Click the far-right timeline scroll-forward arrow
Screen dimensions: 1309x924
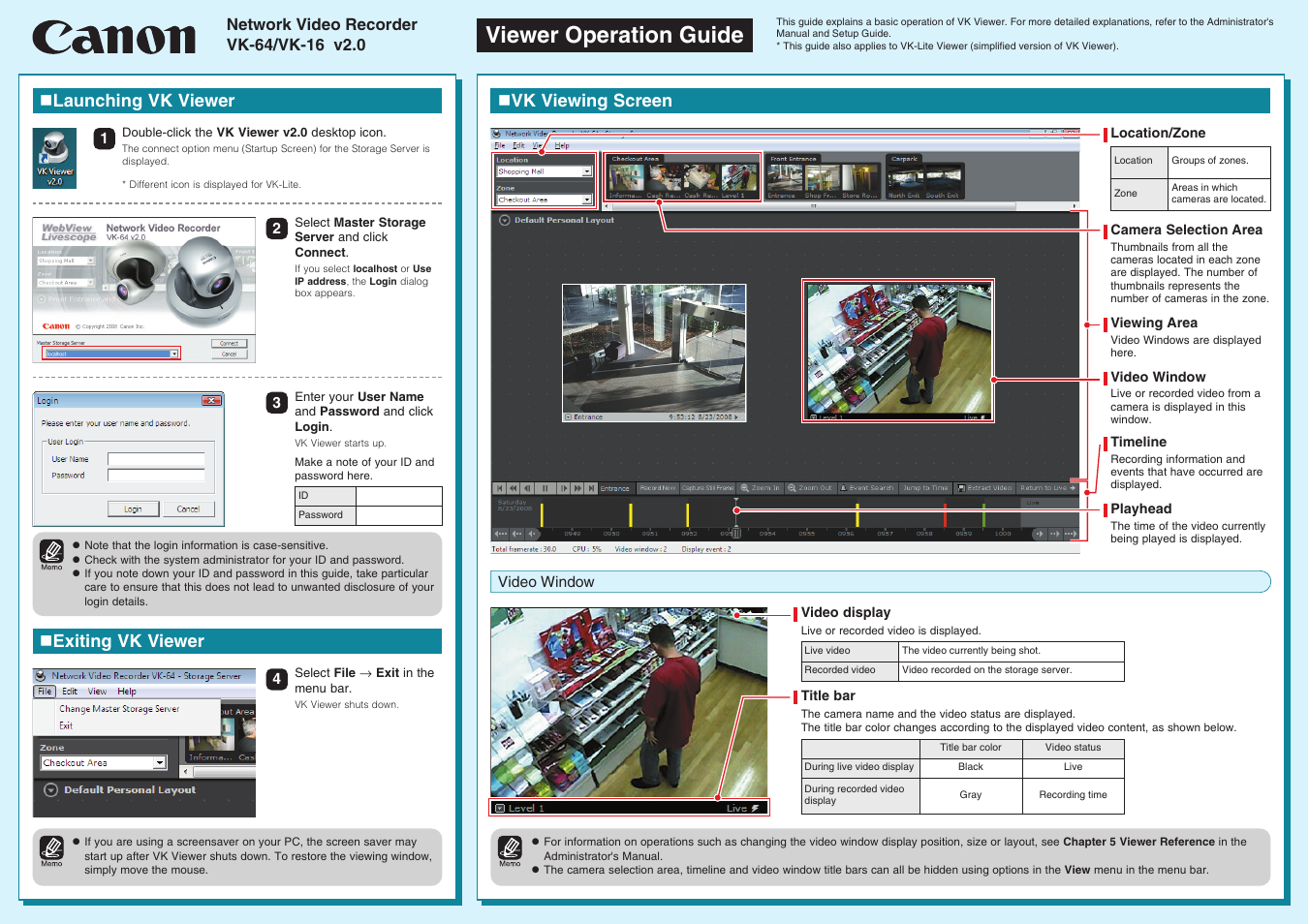[x=1071, y=534]
